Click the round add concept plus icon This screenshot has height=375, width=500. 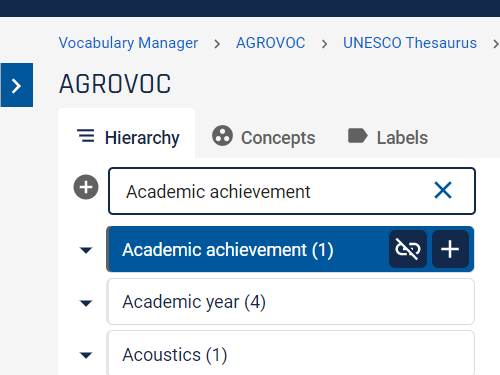click(x=86, y=187)
